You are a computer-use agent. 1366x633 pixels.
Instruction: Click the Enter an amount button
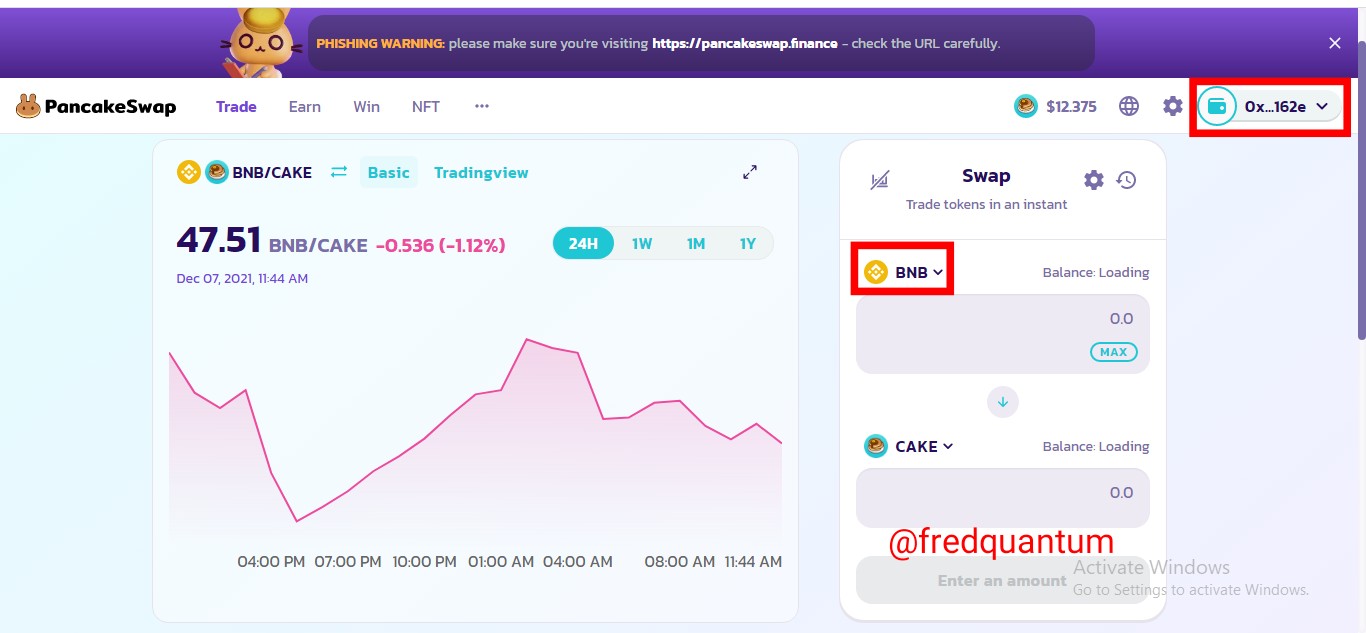coord(1003,580)
